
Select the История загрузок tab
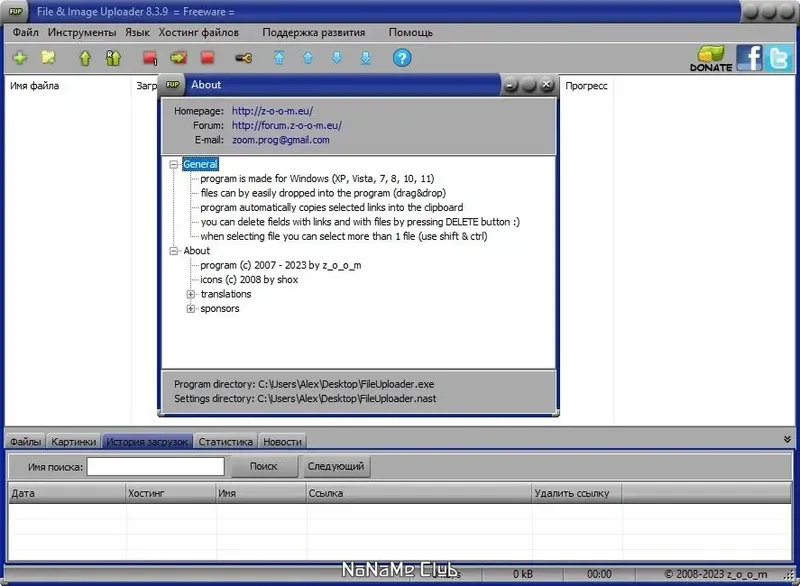click(x=147, y=442)
